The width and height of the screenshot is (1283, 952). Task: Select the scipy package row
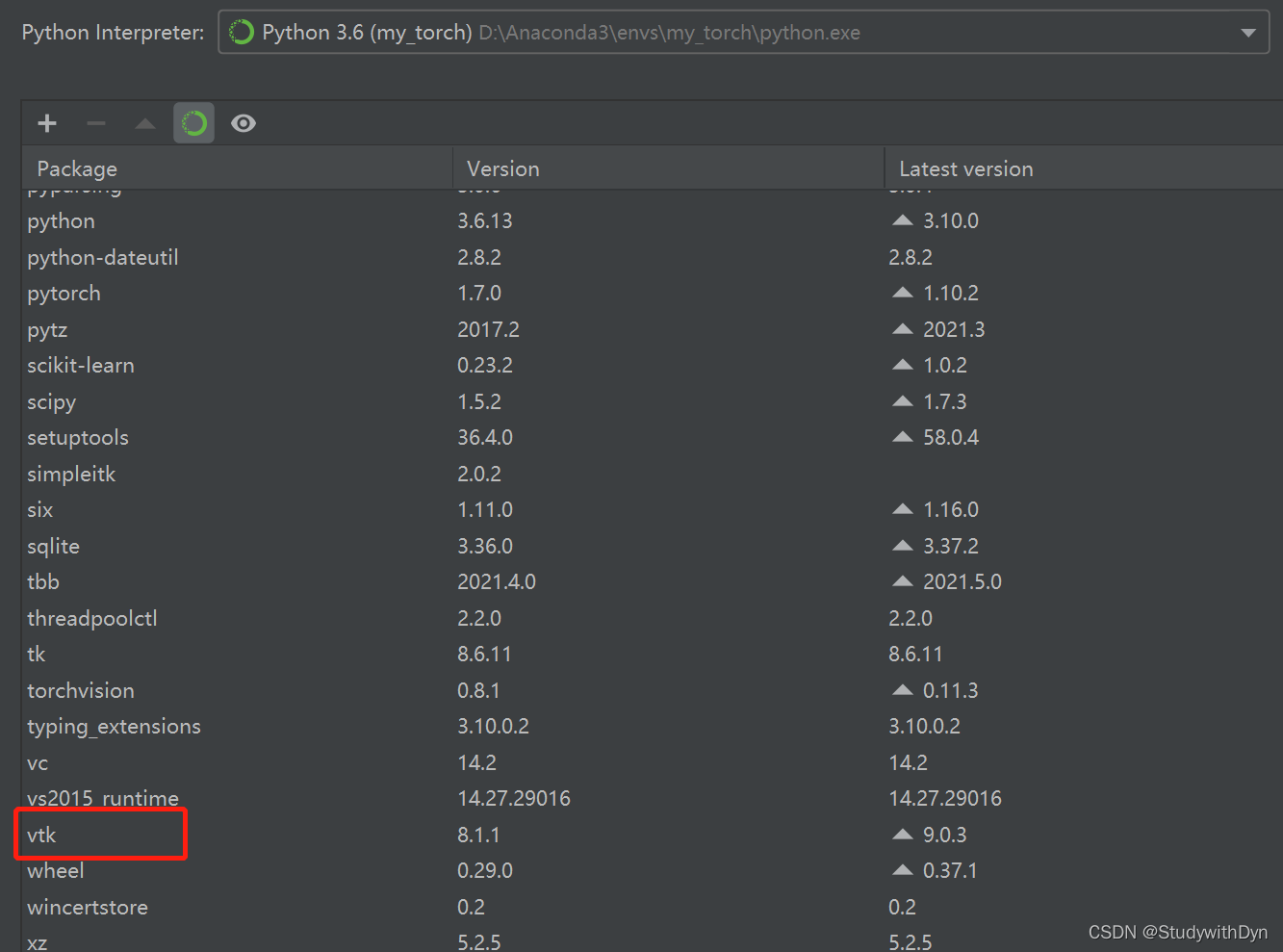pyautogui.click(x=653, y=401)
